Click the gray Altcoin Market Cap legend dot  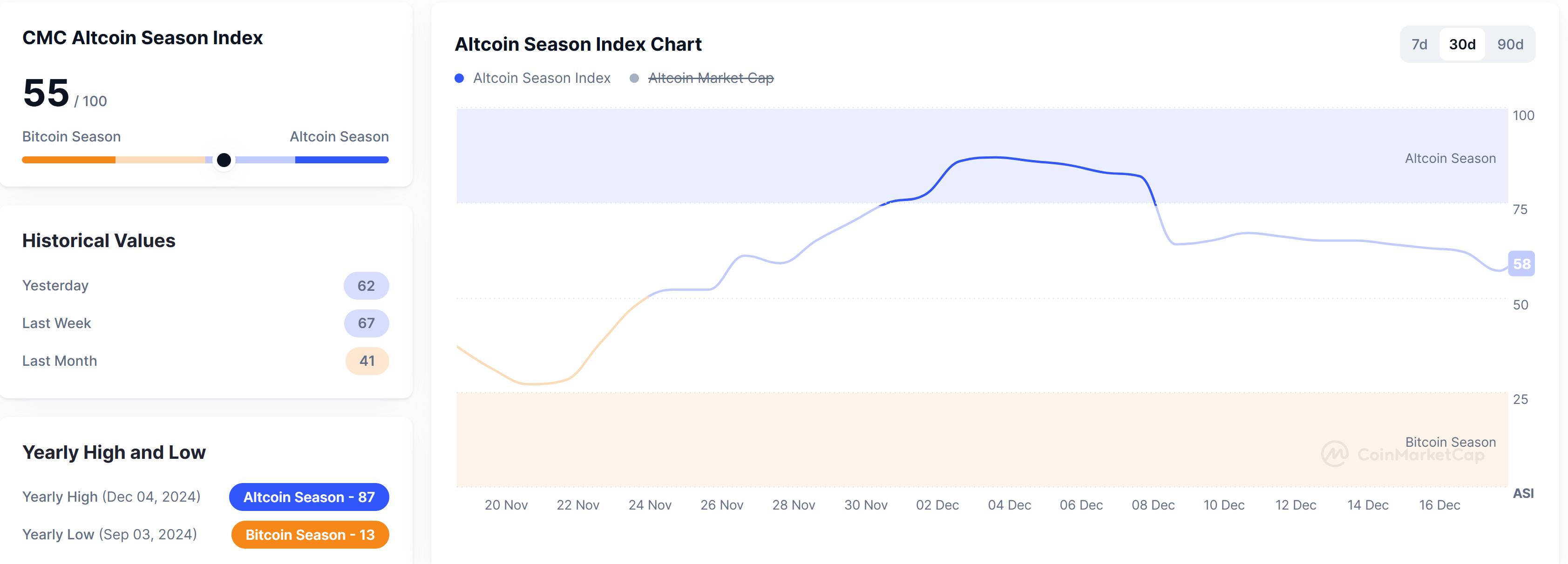coord(634,78)
